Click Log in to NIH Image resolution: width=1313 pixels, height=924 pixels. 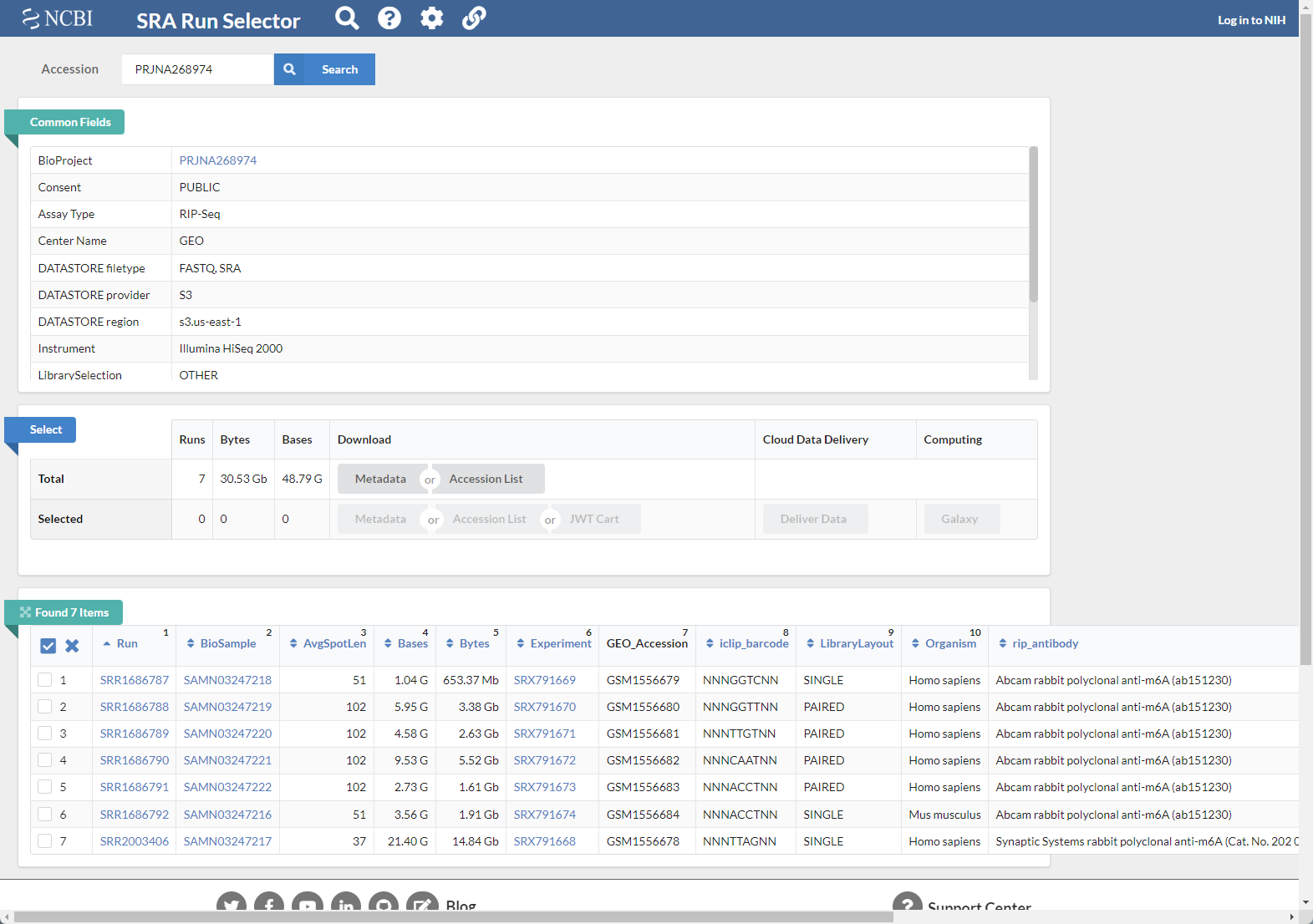click(1251, 20)
